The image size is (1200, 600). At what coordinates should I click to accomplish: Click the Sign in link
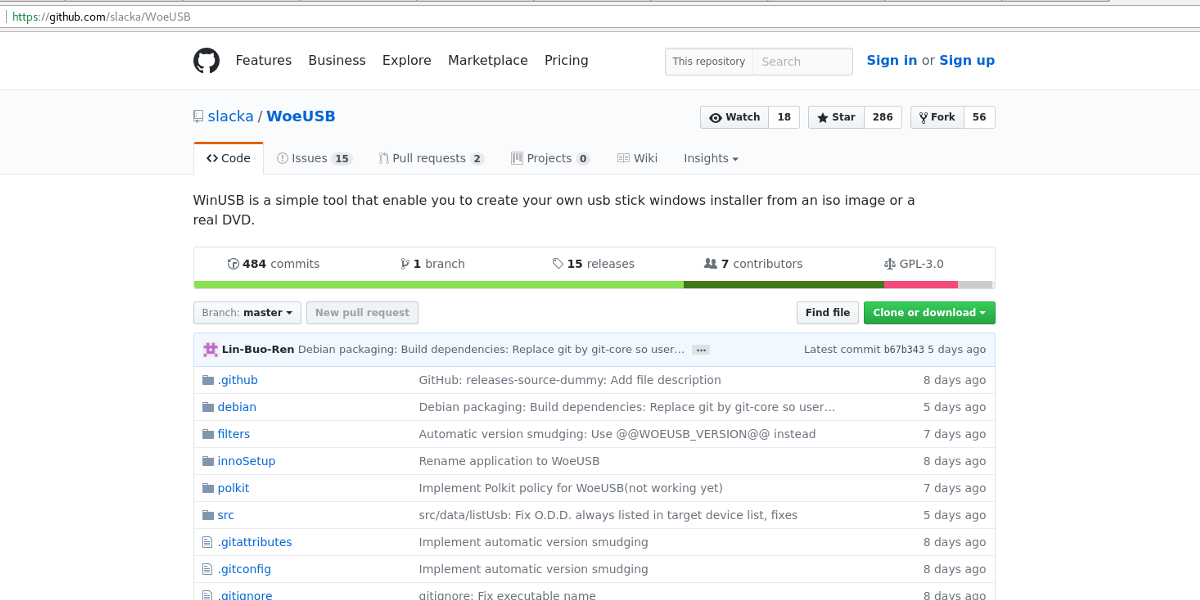pyautogui.click(x=892, y=61)
